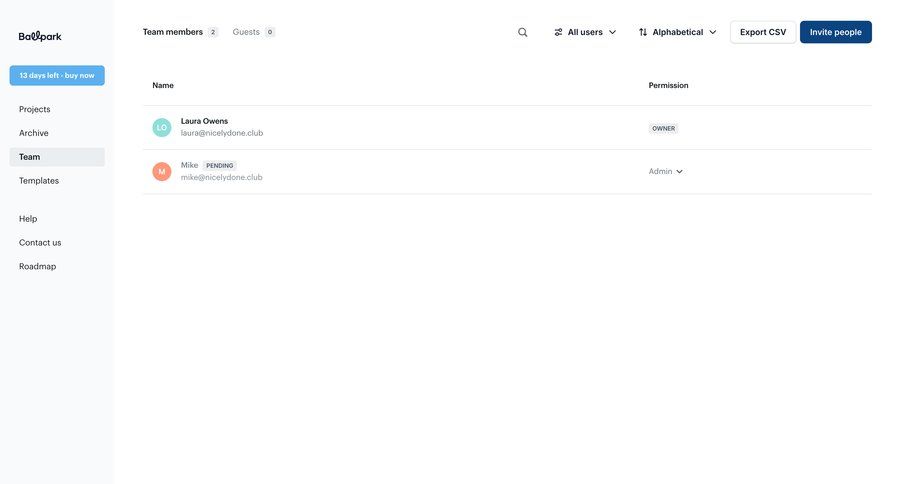Click Laura Owens' LO avatar
900x484 pixels.
click(162, 128)
